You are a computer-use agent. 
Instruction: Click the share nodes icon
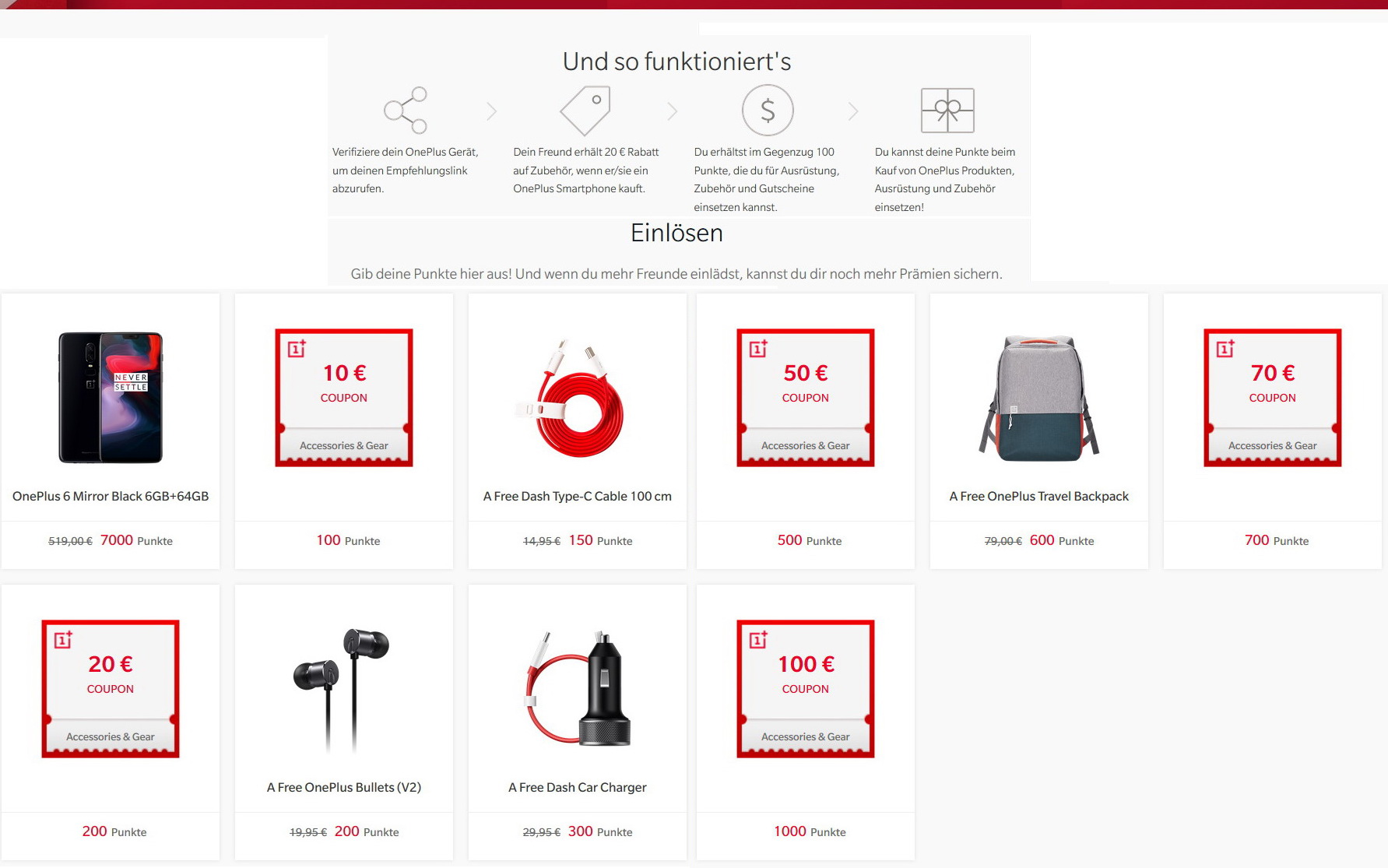point(406,111)
